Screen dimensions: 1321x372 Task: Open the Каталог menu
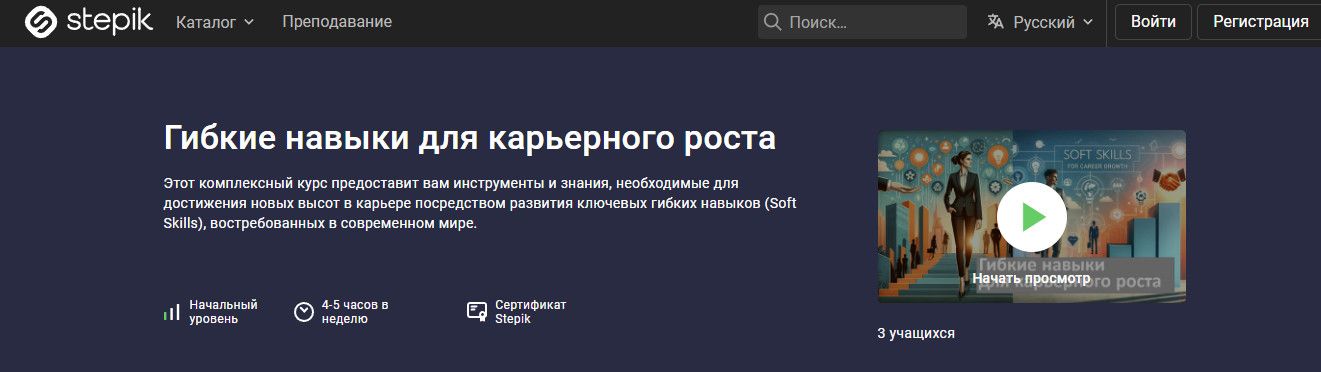click(215, 22)
